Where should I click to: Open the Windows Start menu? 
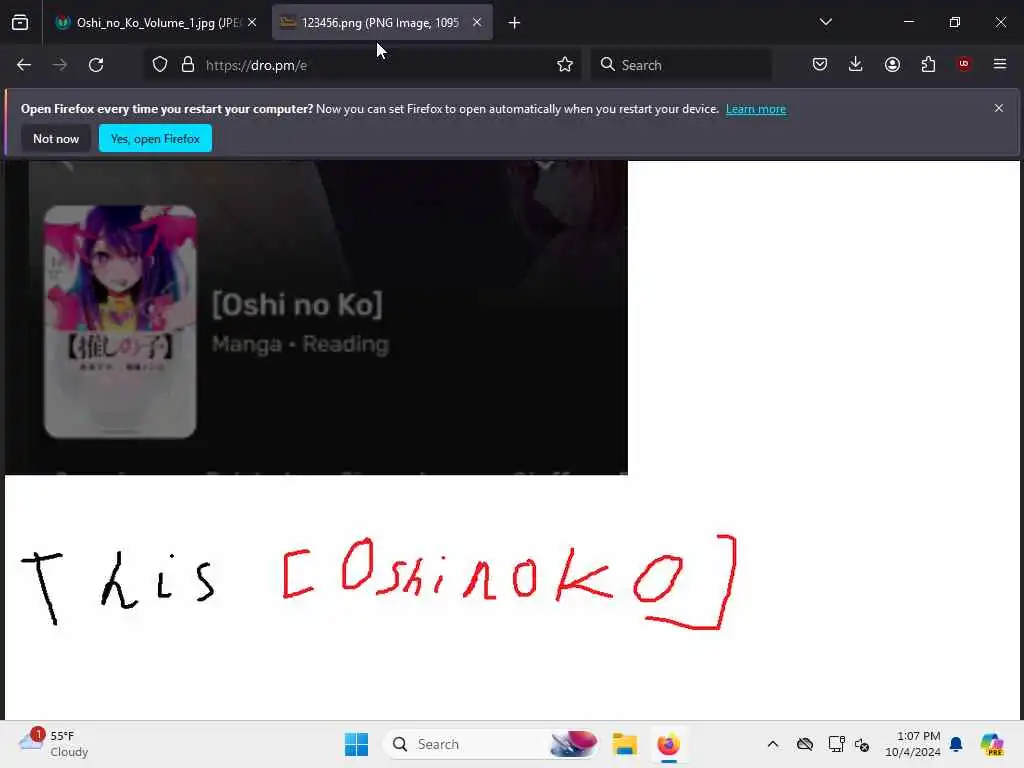357,744
